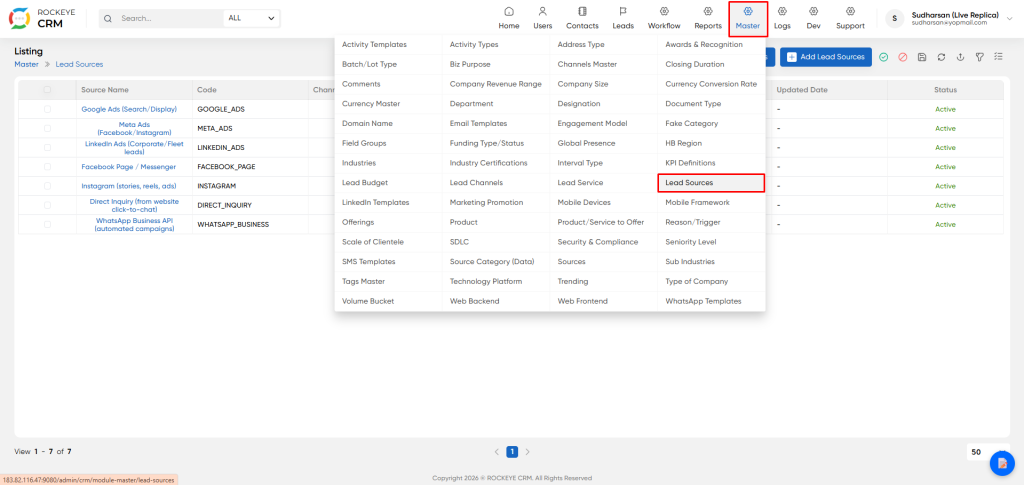Sort by the Status column header
Image resolution: width=1024 pixels, height=485 pixels.
click(x=945, y=90)
